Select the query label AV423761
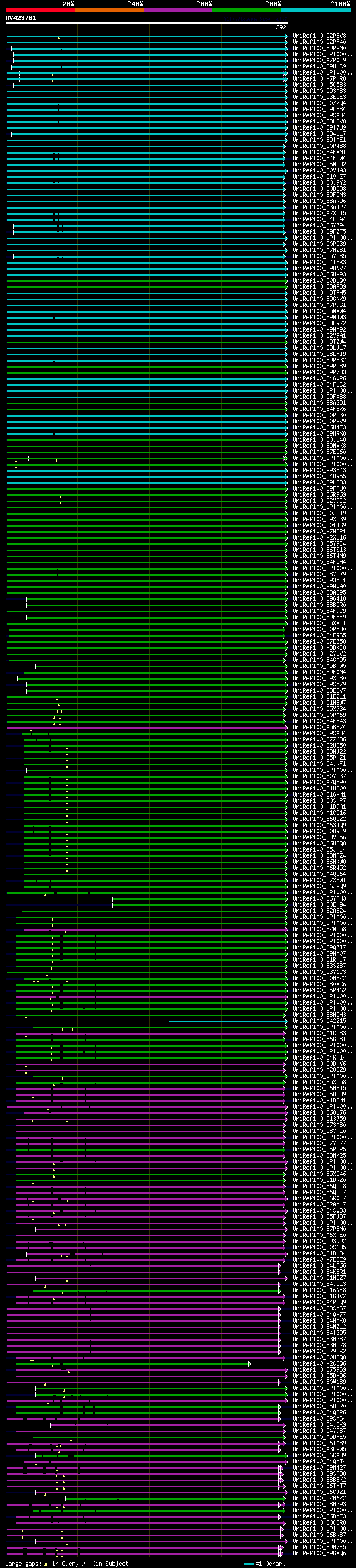356x1568 pixels. (x=21, y=18)
